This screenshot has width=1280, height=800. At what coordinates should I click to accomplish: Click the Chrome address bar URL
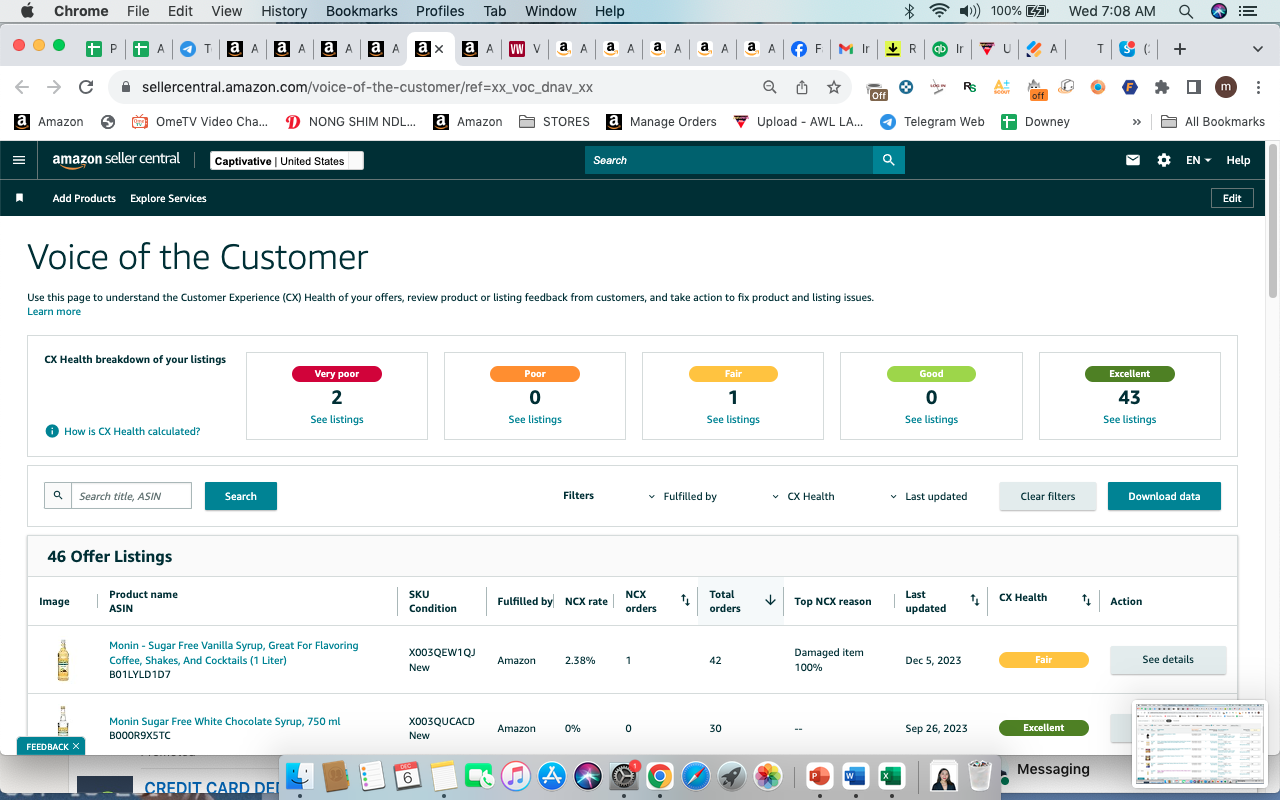pyautogui.click(x=367, y=87)
